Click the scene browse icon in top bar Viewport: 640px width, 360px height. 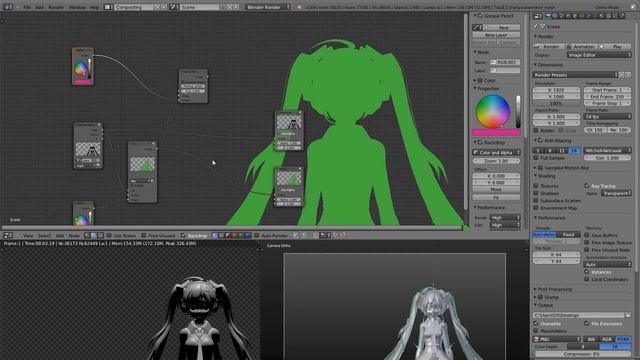175,7
